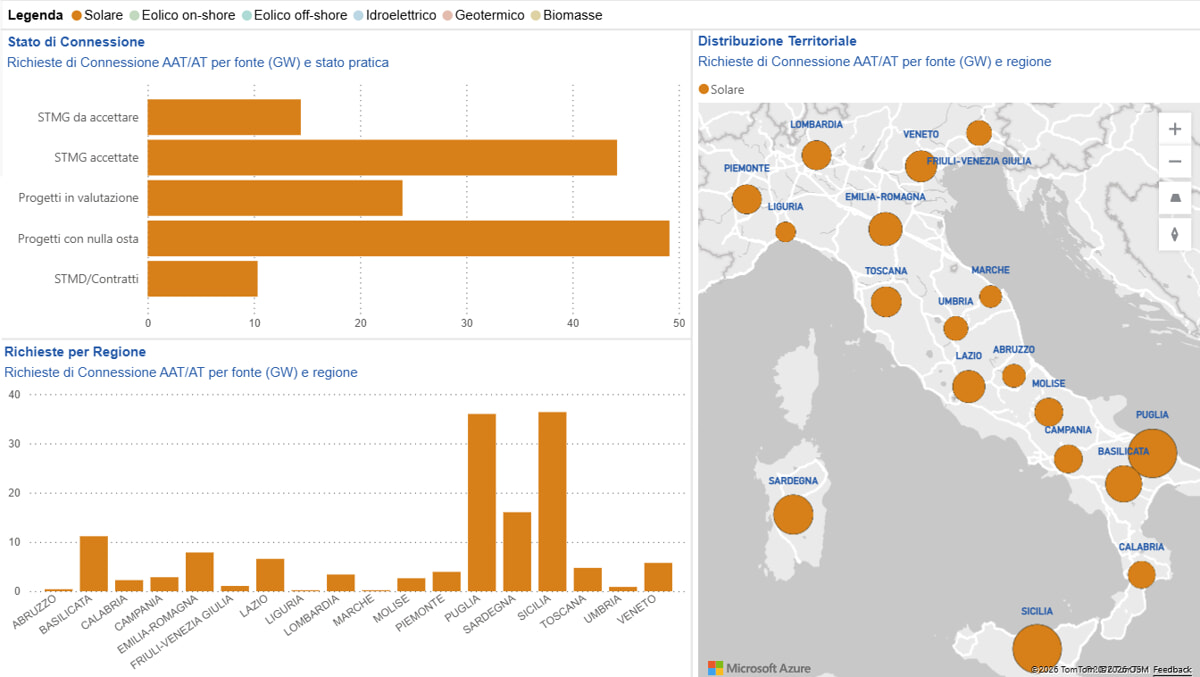Zoom out on the map with minus button
Image resolution: width=1200 pixels, height=677 pixels.
[1174, 162]
